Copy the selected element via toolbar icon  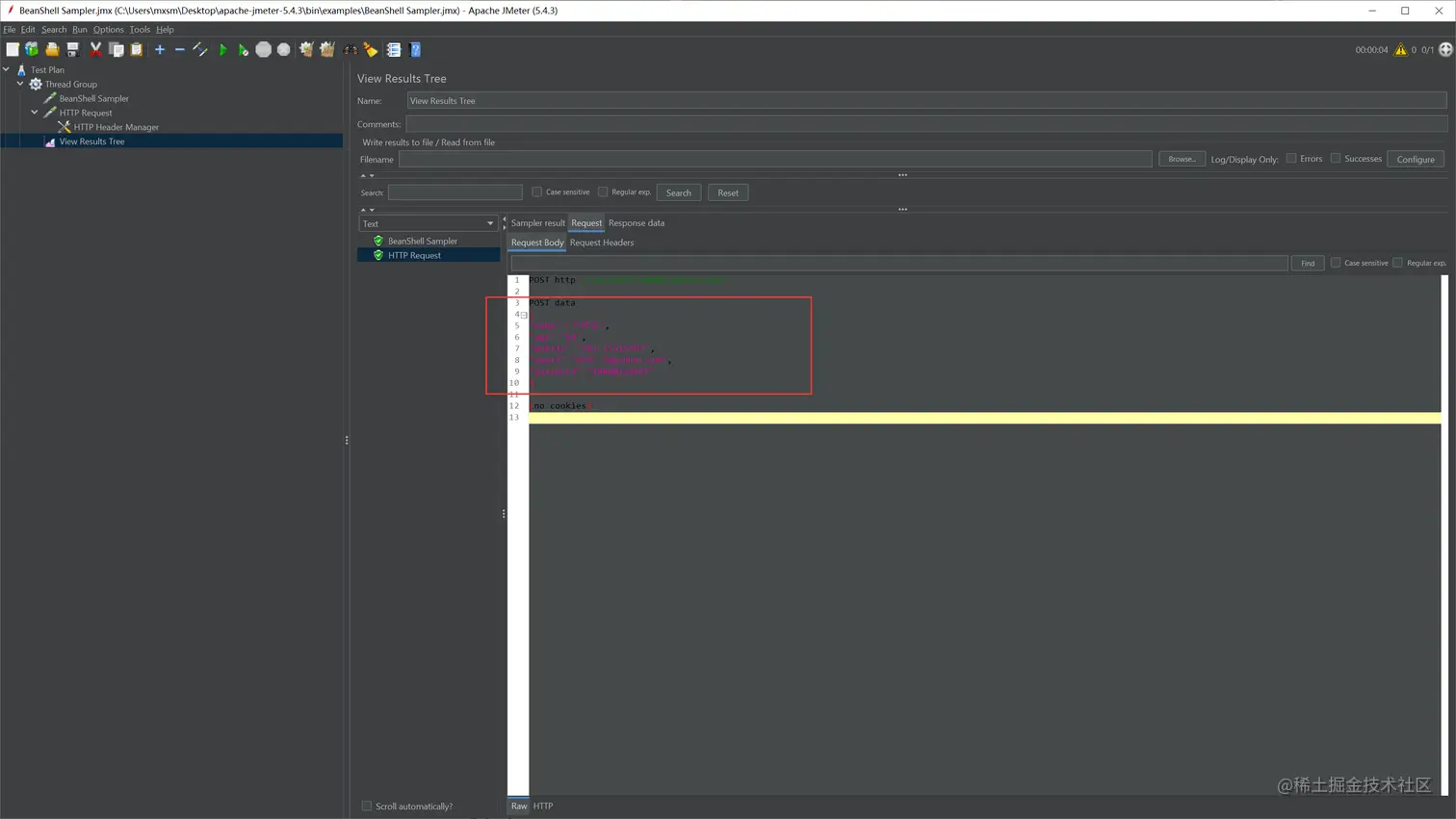pos(117,49)
